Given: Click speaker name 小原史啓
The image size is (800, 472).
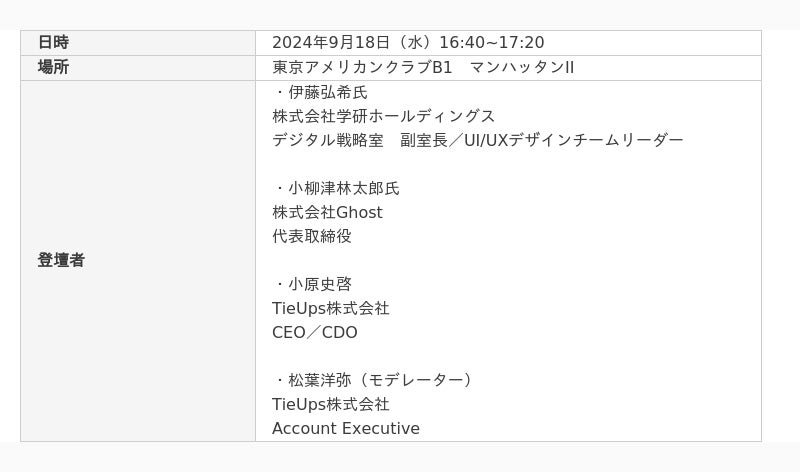Looking at the screenshot, I should click(320, 284).
